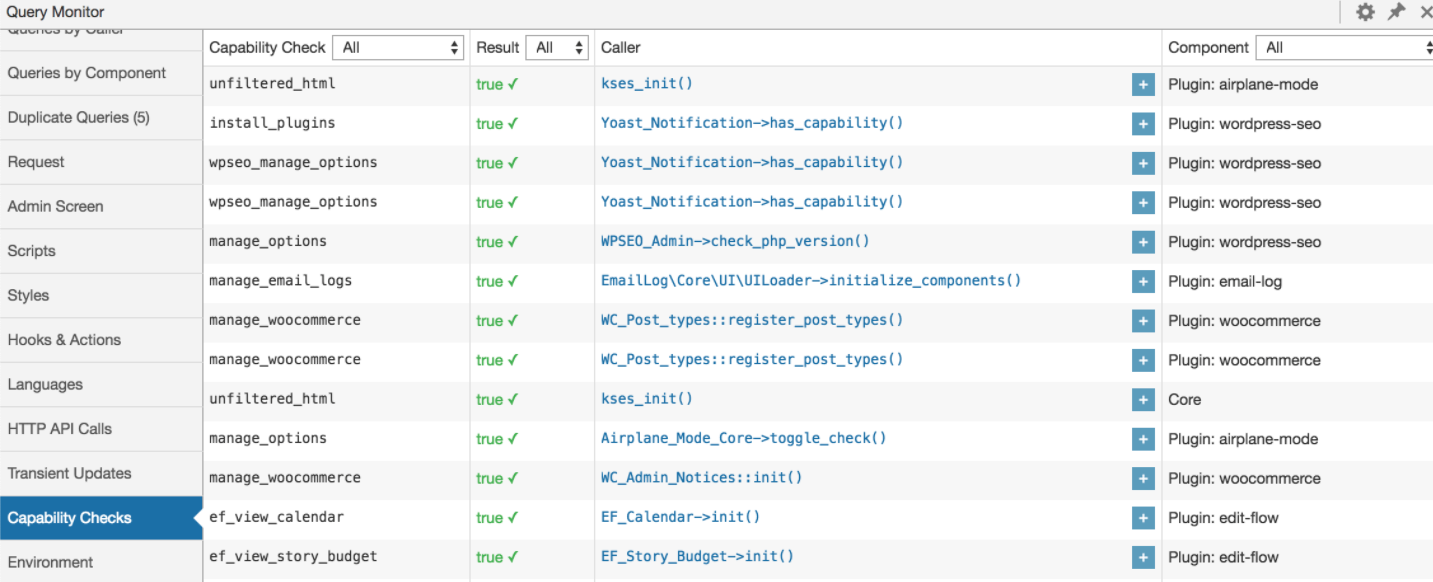The width and height of the screenshot is (1433, 582).
Task: Click the WC_Admin_Notices::init() caller link
Action: (701, 477)
